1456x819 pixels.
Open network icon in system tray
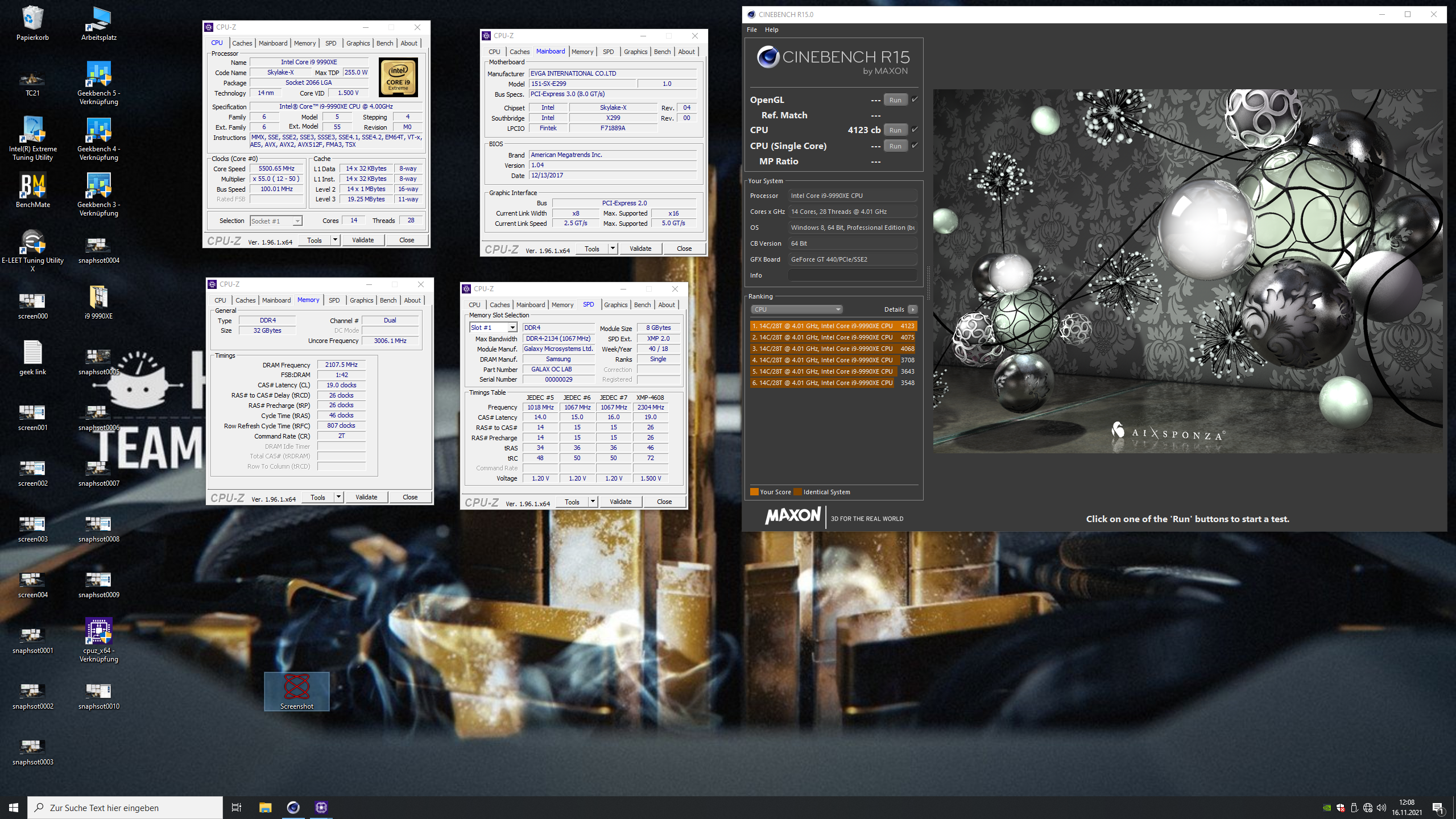coord(1368,808)
